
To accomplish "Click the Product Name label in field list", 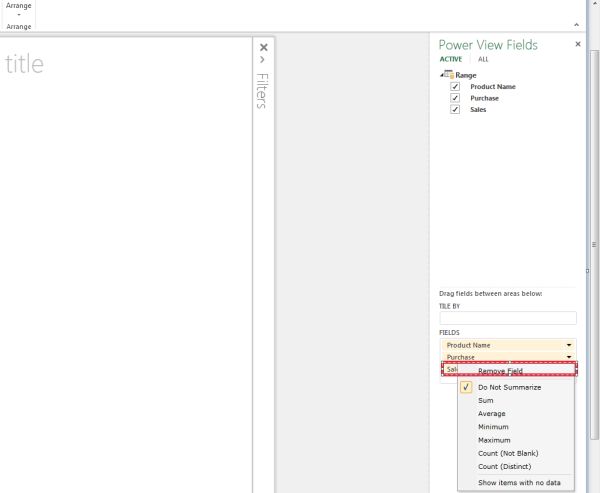I will tap(493, 87).
